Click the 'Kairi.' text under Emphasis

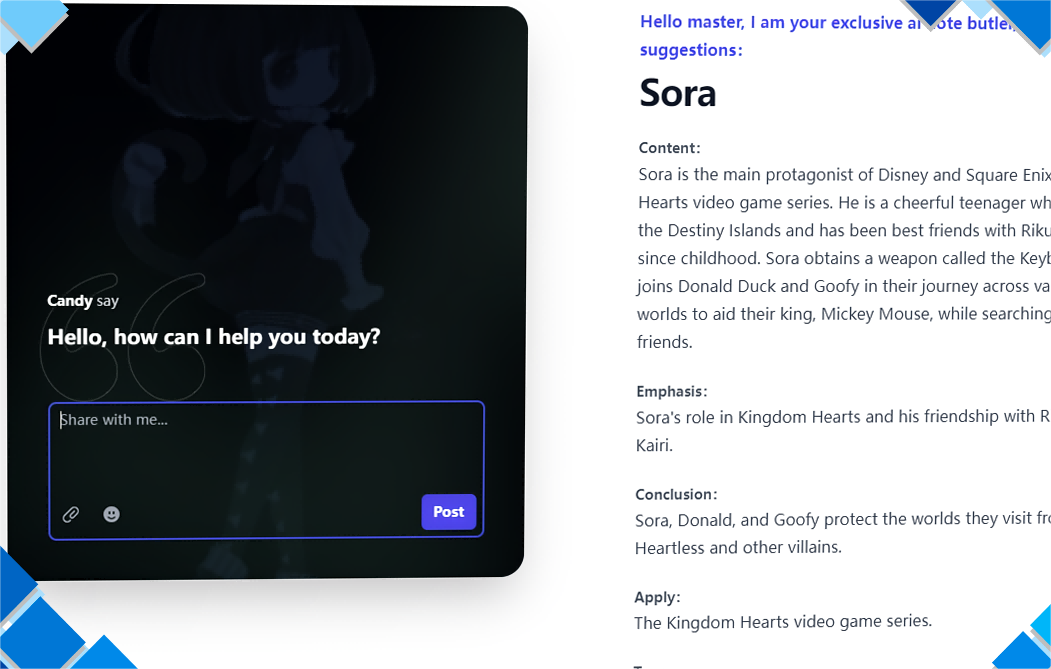coord(654,445)
